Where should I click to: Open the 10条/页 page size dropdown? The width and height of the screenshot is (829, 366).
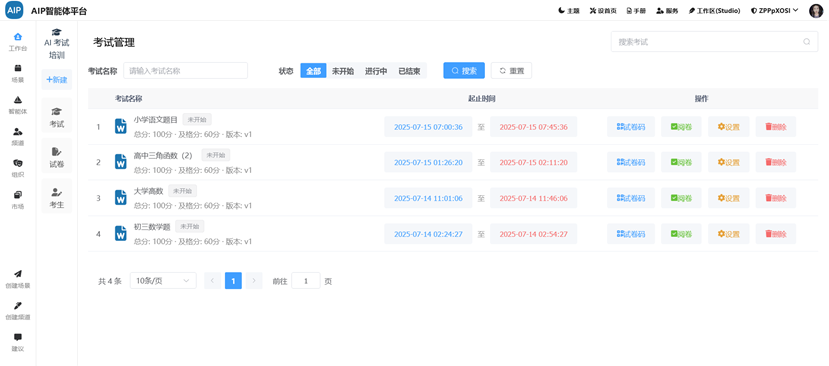coord(163,281)
